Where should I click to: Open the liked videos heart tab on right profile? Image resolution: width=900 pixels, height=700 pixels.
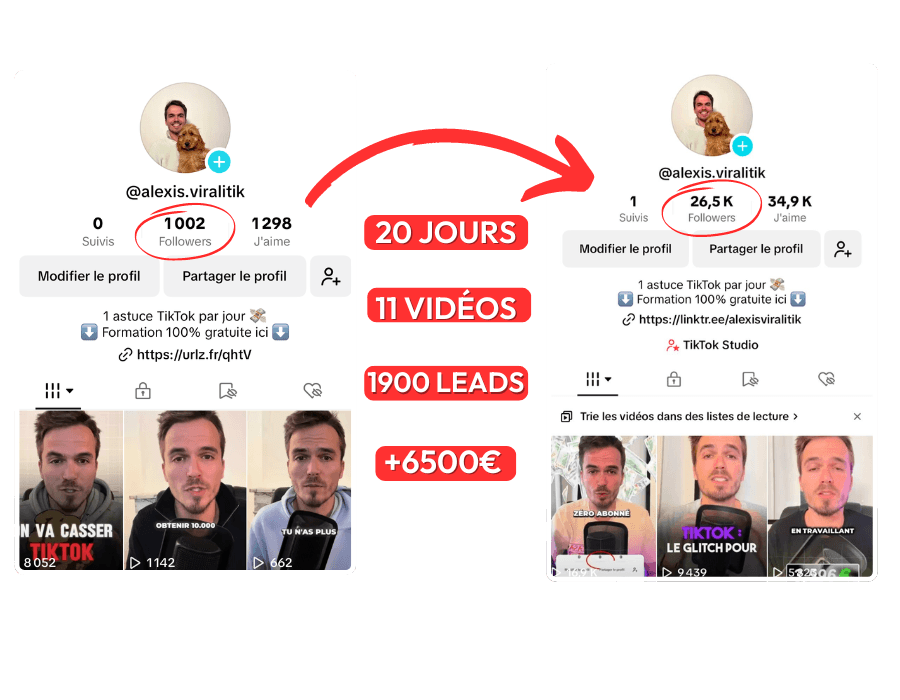pos(827,379)
